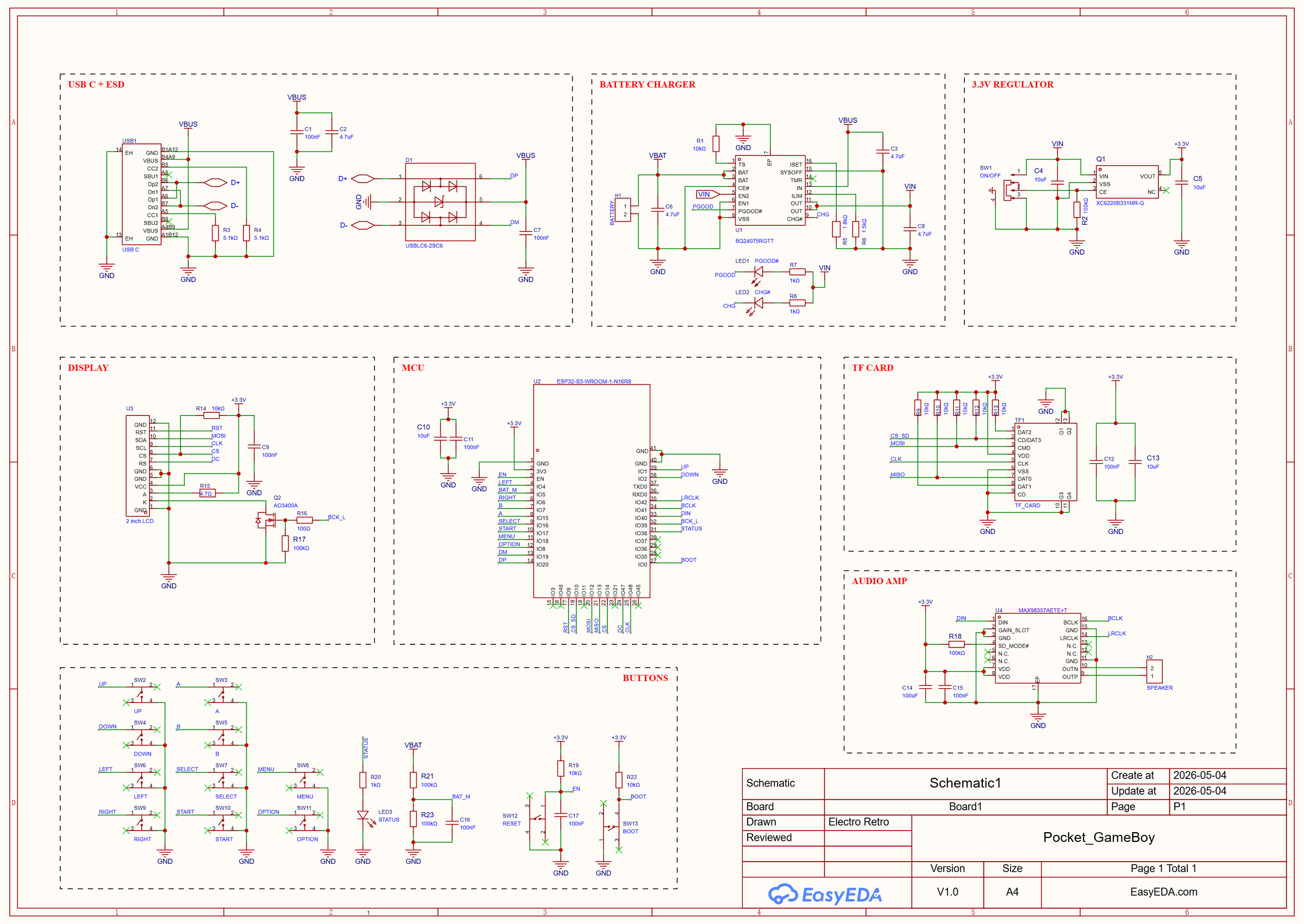Viewport: 1304px width, 924px height.
Task: Select the USB C + ESD section title
Action: tap(96, 85)
